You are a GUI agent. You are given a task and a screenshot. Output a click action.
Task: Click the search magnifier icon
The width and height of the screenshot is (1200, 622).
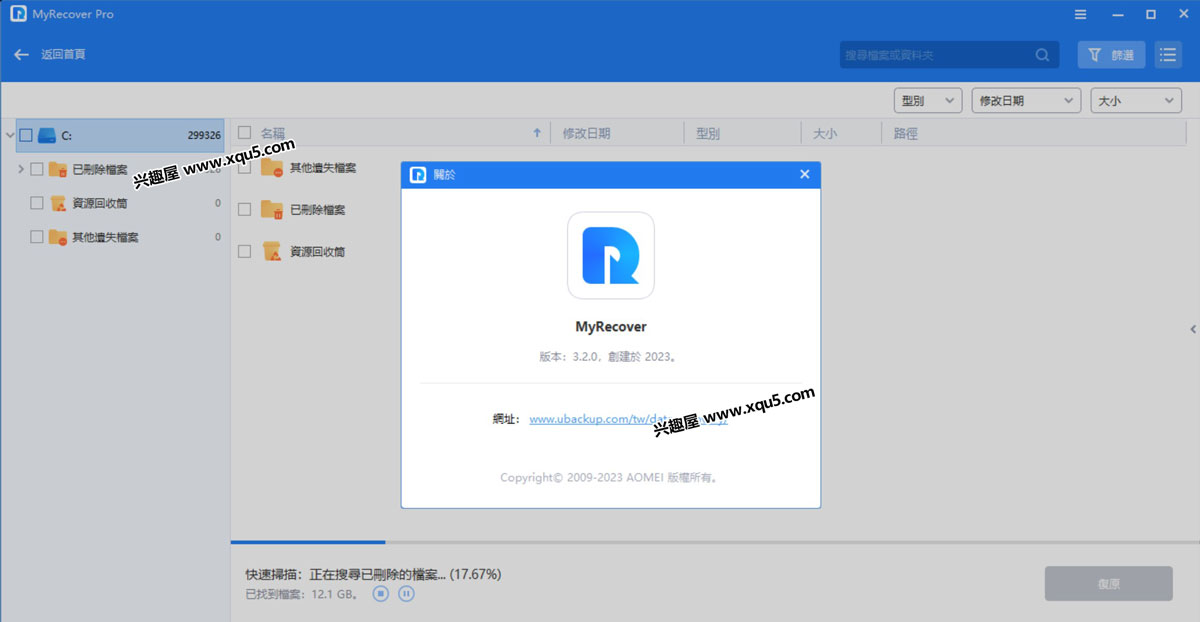(x=1043, y=55)
